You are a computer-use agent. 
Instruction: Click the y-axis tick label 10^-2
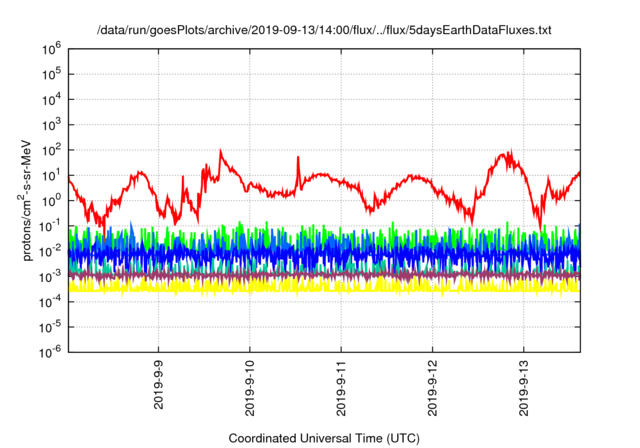[x=50, y=252]
